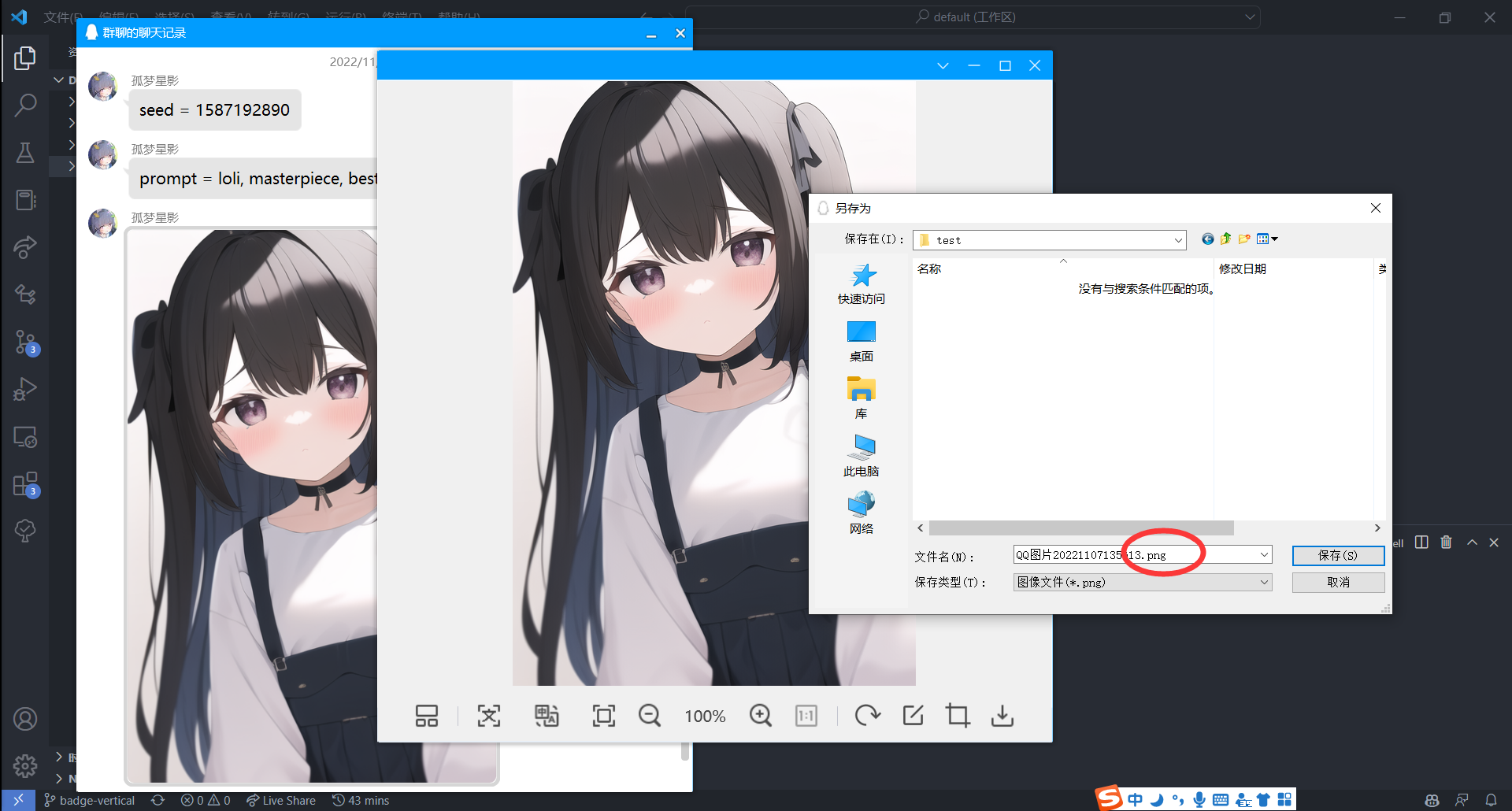The width and height of the screenshot is (1512, 811).
Task: Zoom in on the image with the plus magnifier
Action: click(x=761, y=715)
